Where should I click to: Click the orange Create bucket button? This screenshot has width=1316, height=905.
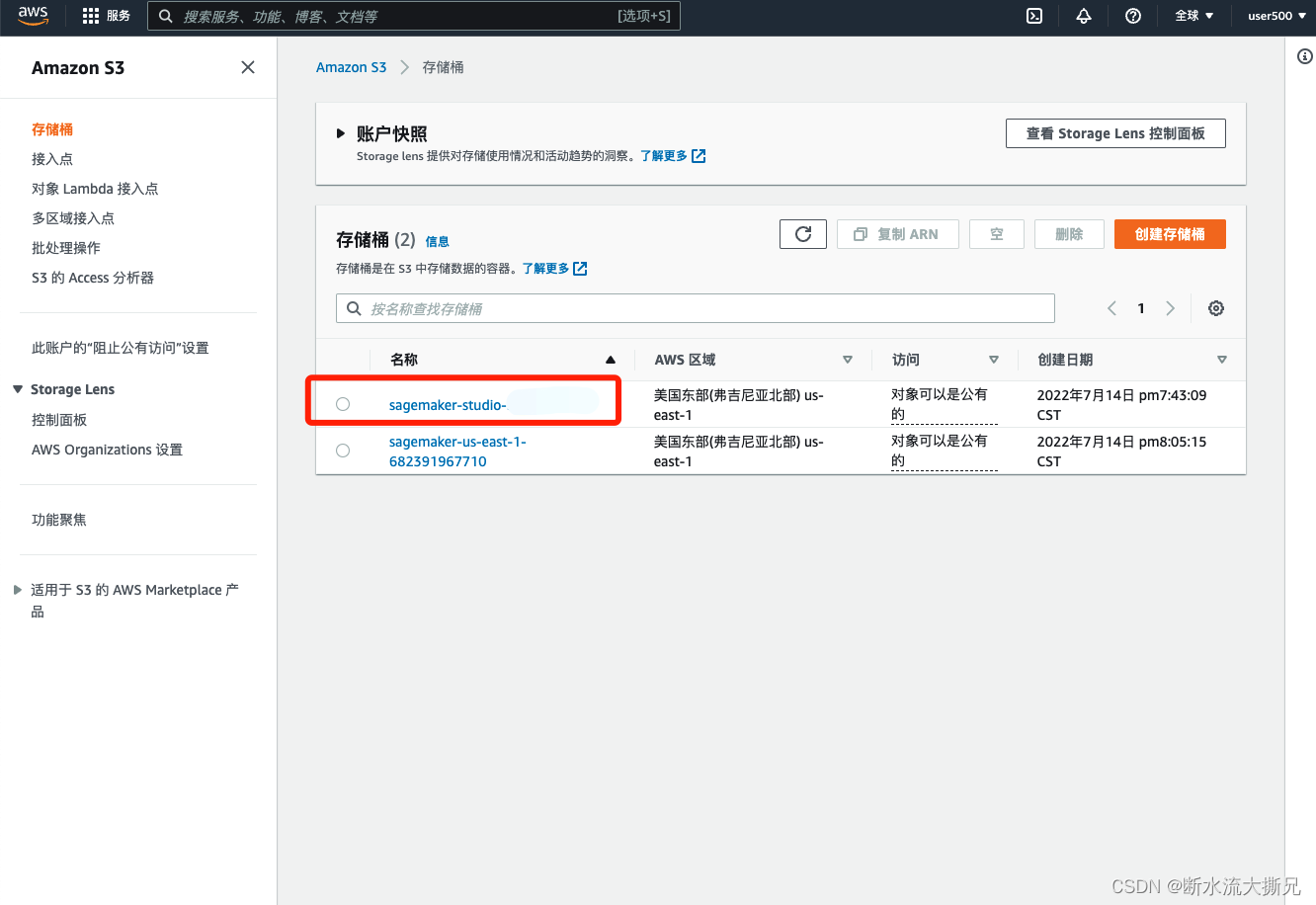point(1170,234)
